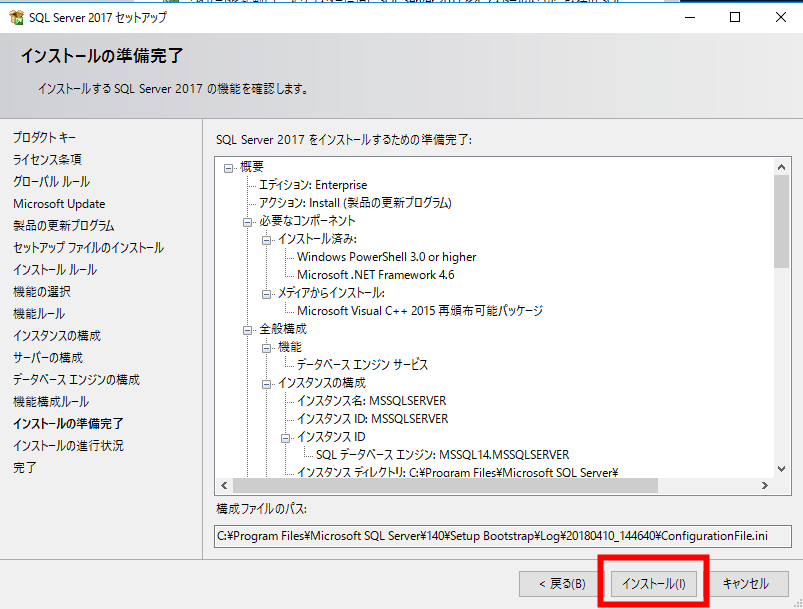Image resolution: width=803 pixels, height=609 pixels.
Task: Click the SQL Server setup title bar icon
Action: [x=14, y=17]
